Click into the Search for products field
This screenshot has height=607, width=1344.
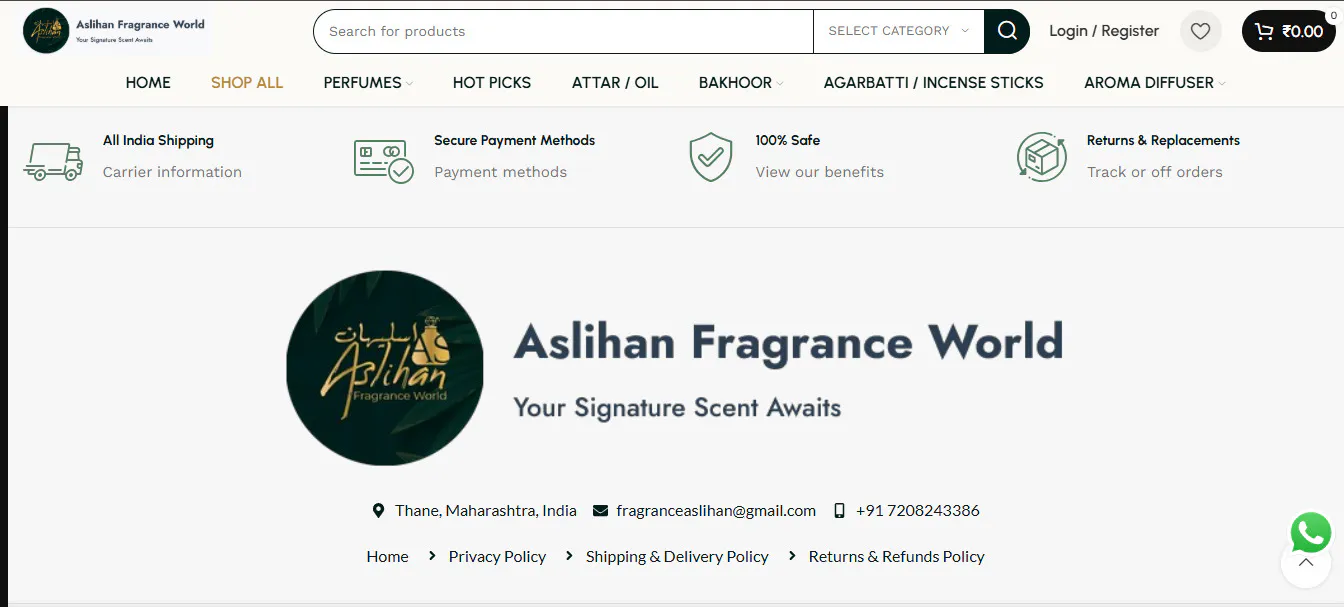[x=563, y=31]
